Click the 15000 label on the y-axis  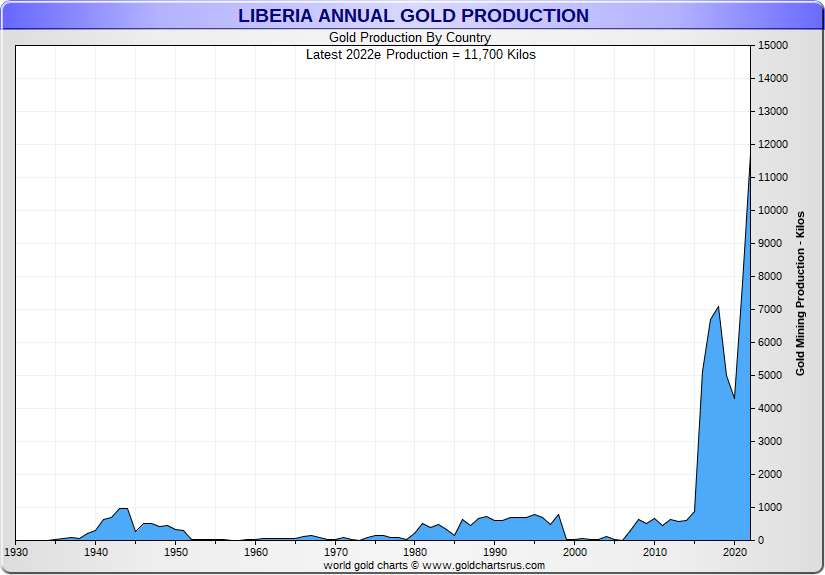[x=775, y=45]
